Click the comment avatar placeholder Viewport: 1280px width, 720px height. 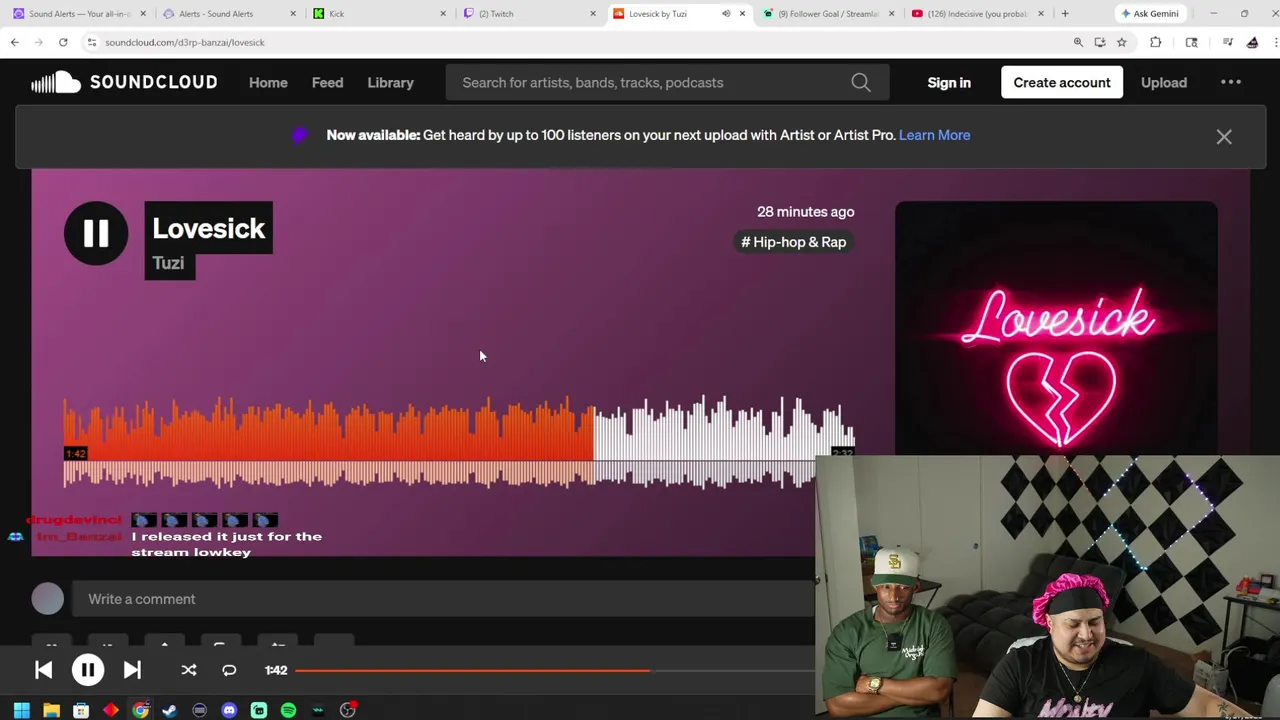point(47,599)
